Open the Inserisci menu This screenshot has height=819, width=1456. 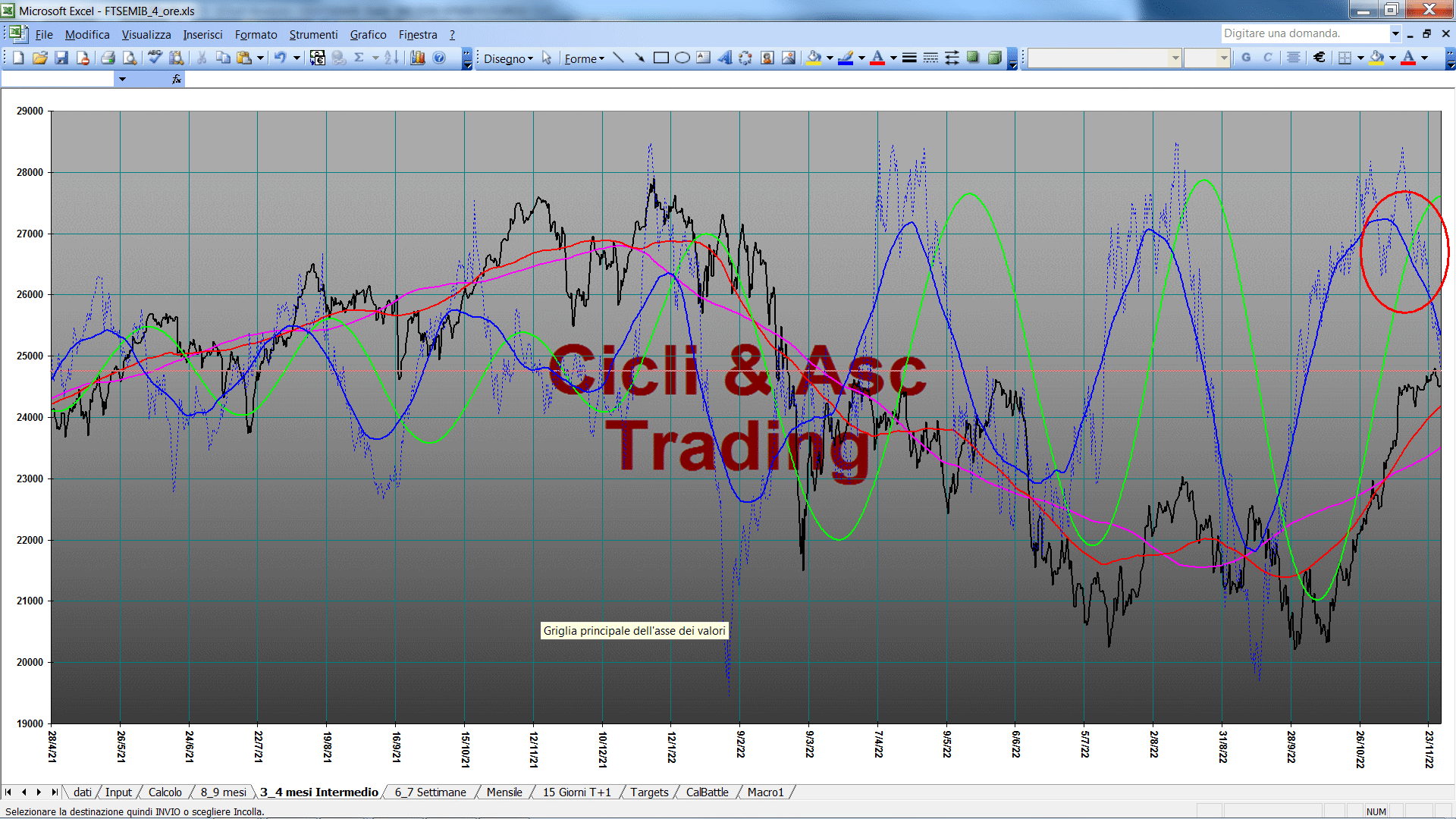click(202, 34)
